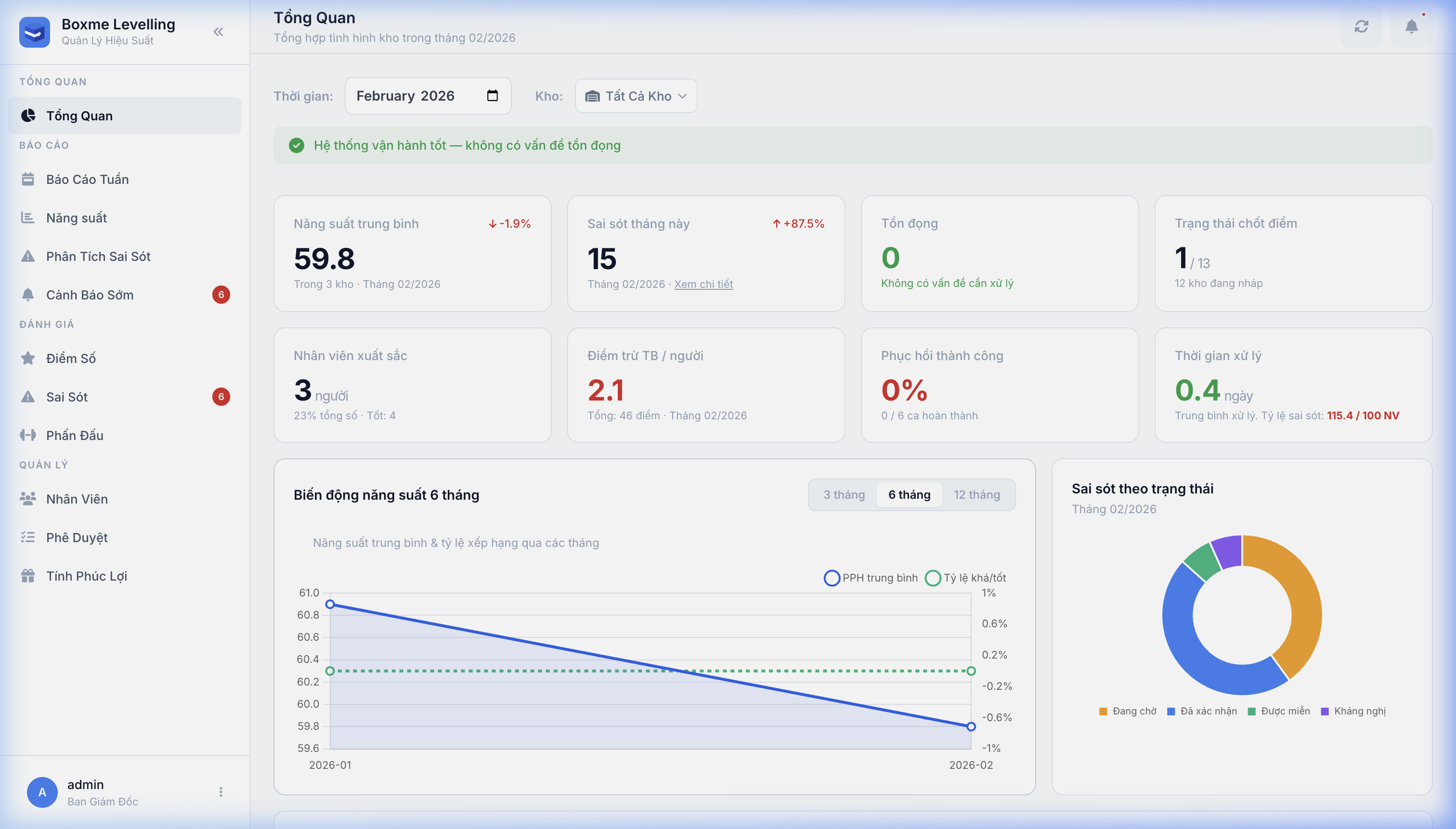1456x829 pixels.
Task: Open the admin profile options menu
Action: (x=221, y=791)
